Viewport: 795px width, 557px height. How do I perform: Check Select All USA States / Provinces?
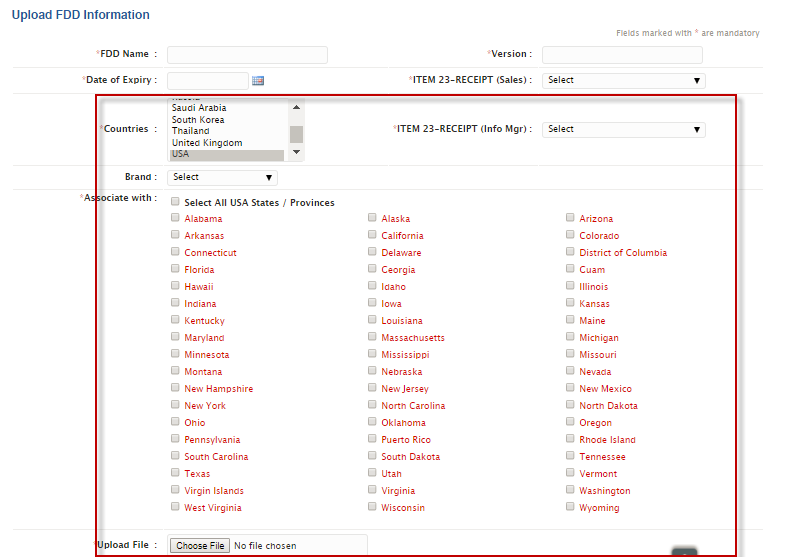[x=175, y=202]
